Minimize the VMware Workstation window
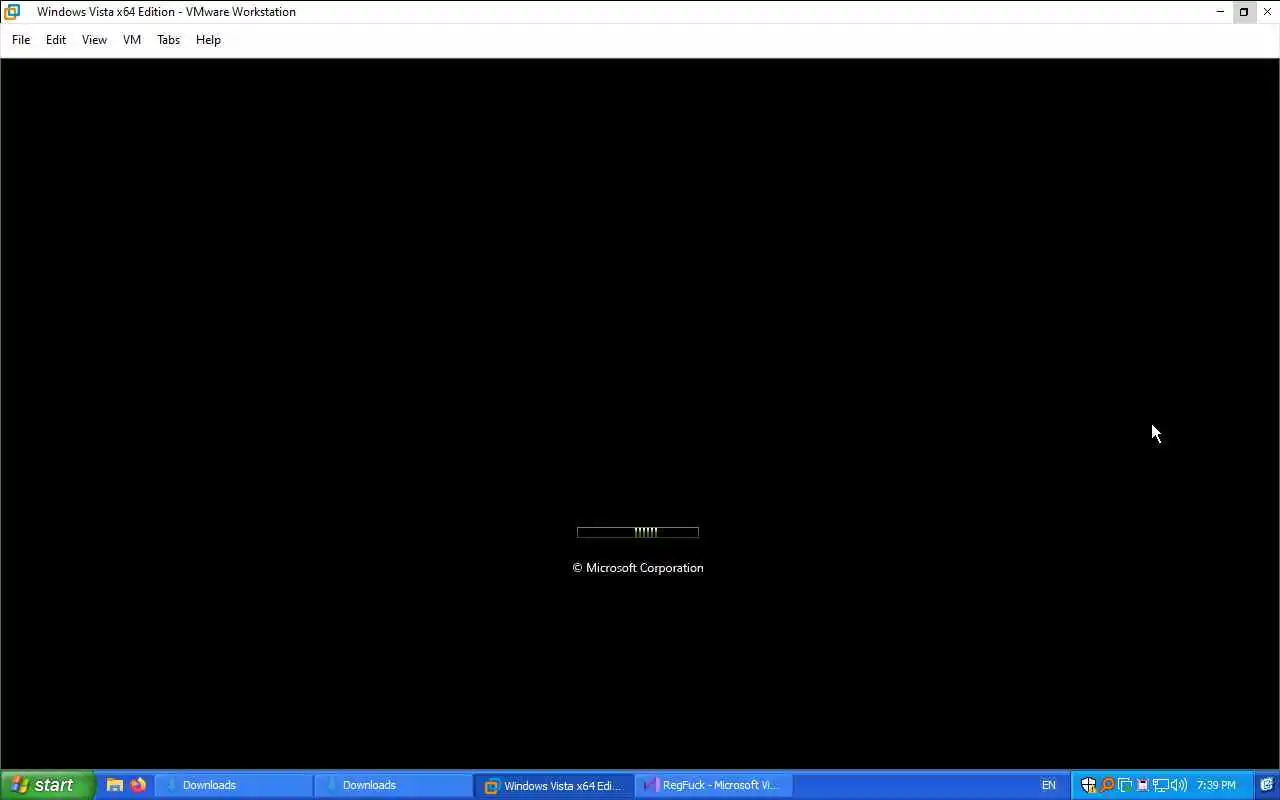The height and width of the screenshot is (800, 1280). tap(1220, 12)
